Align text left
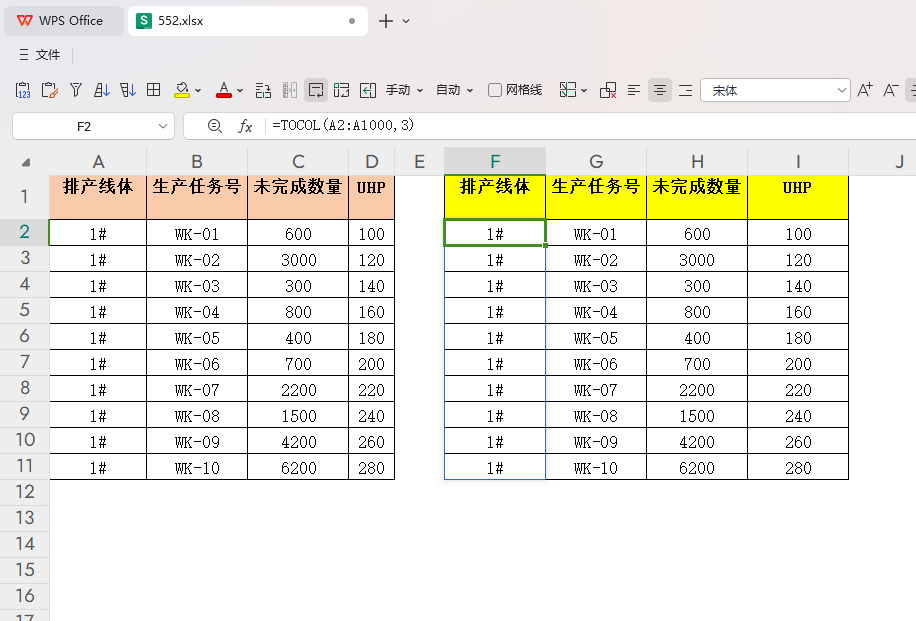Image resolution: width=916 pixels, height=621 pixels. 634,90
